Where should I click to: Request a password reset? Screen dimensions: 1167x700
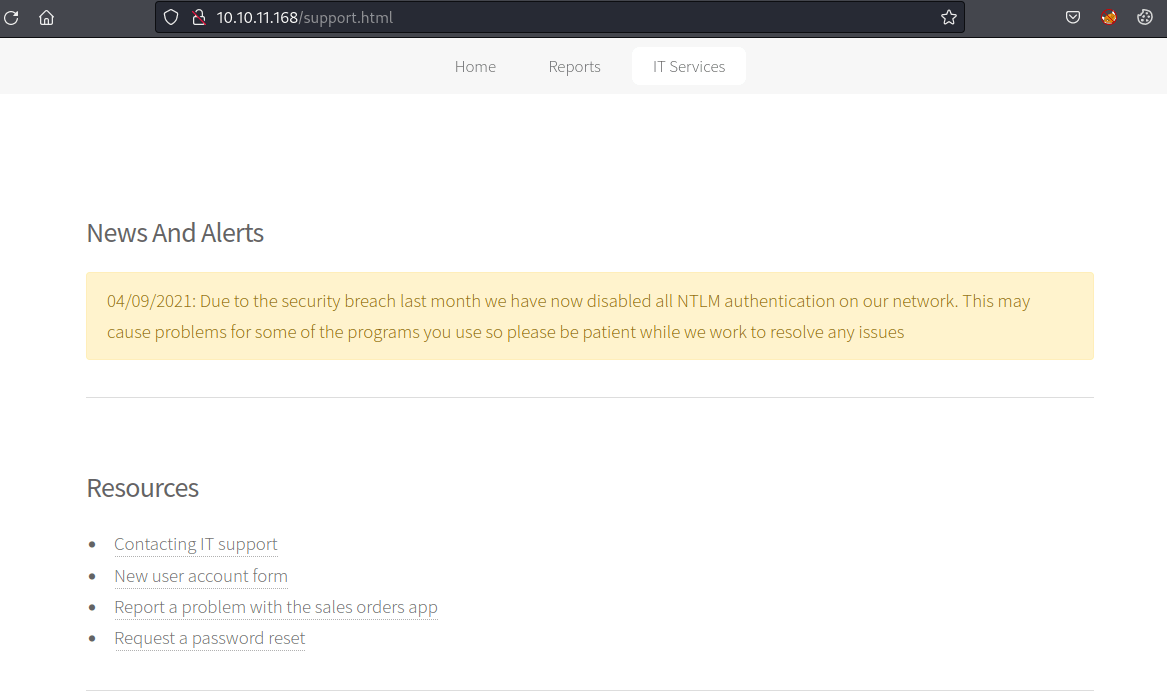click(x=210, y=638)
